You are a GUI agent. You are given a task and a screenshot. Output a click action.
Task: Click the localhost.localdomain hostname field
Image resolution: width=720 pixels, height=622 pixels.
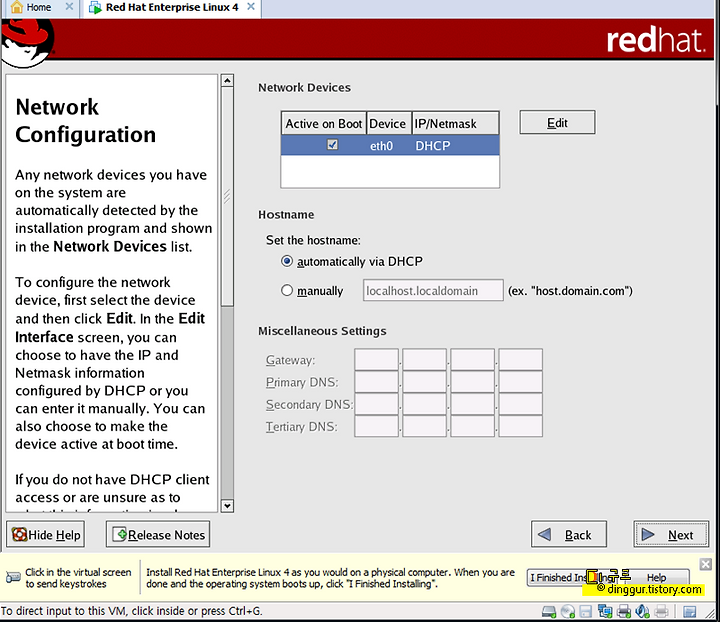433,291
